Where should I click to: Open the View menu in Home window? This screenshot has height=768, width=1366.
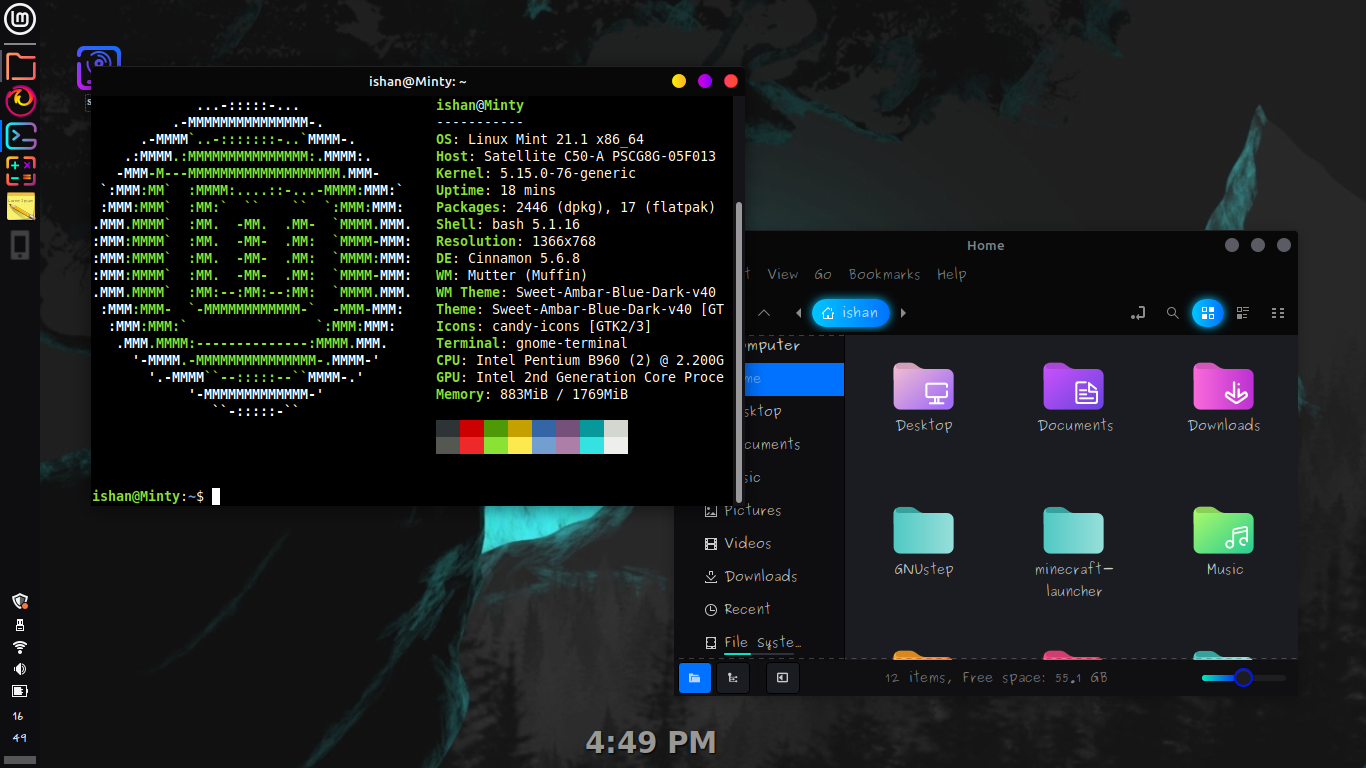click(783, 274)
